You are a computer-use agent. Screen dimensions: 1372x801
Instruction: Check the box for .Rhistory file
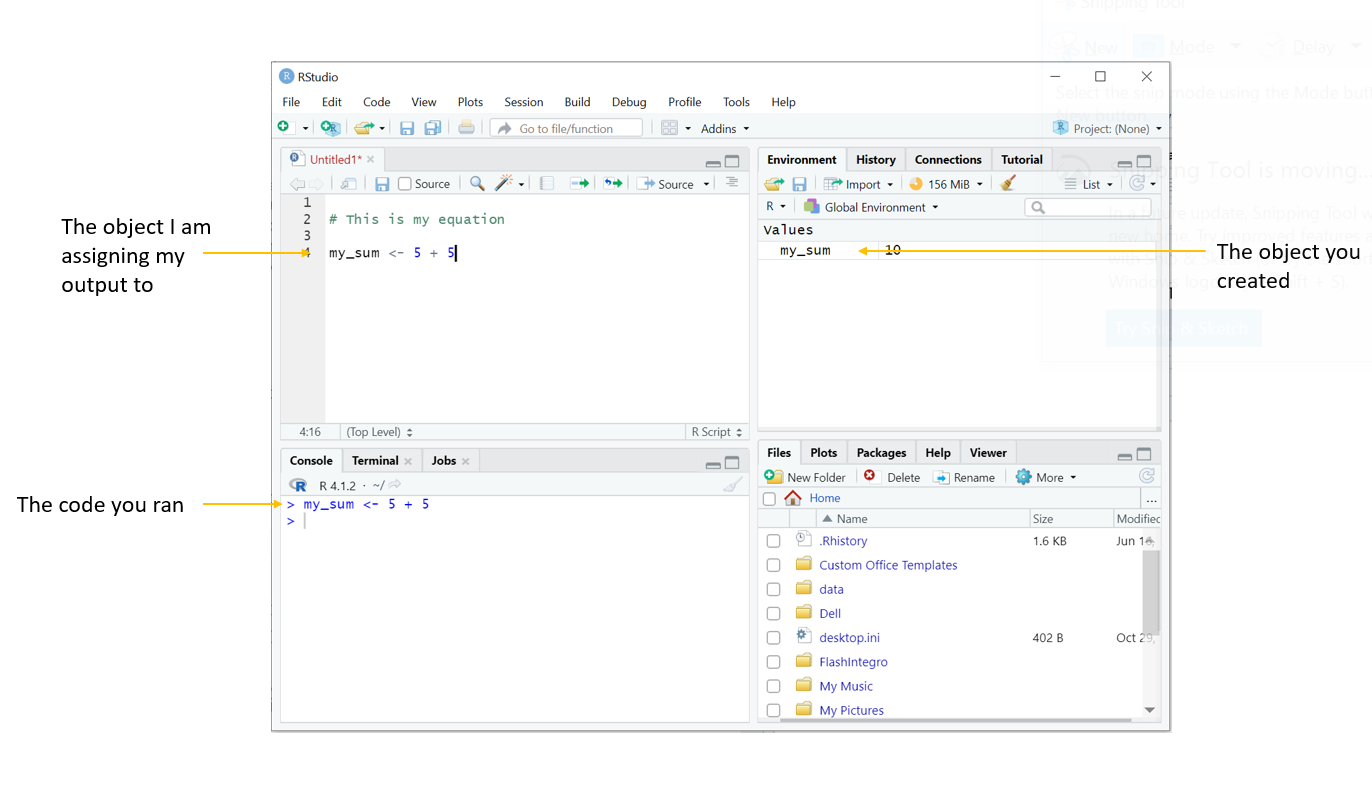[773, 541]
